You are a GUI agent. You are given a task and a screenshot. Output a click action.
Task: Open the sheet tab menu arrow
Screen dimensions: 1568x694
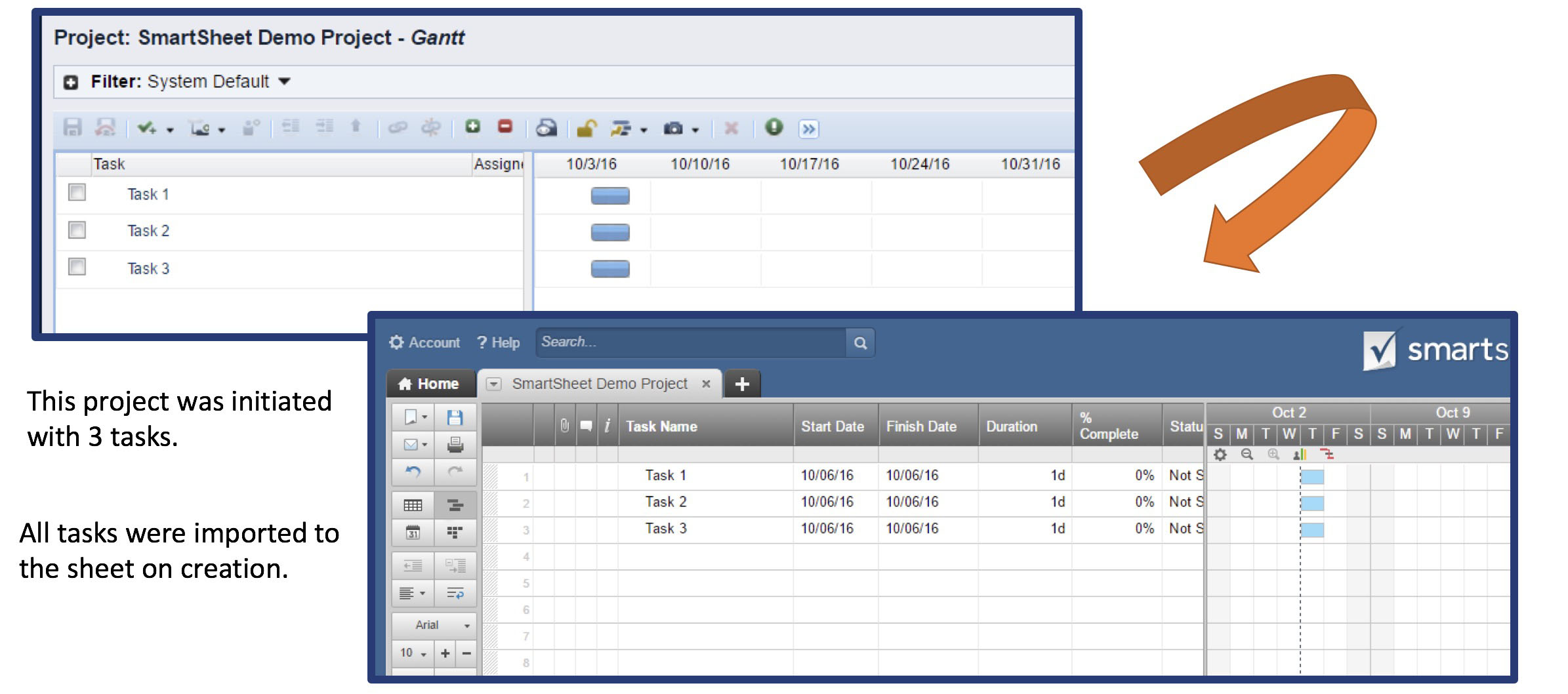click(x=493, y=384)
